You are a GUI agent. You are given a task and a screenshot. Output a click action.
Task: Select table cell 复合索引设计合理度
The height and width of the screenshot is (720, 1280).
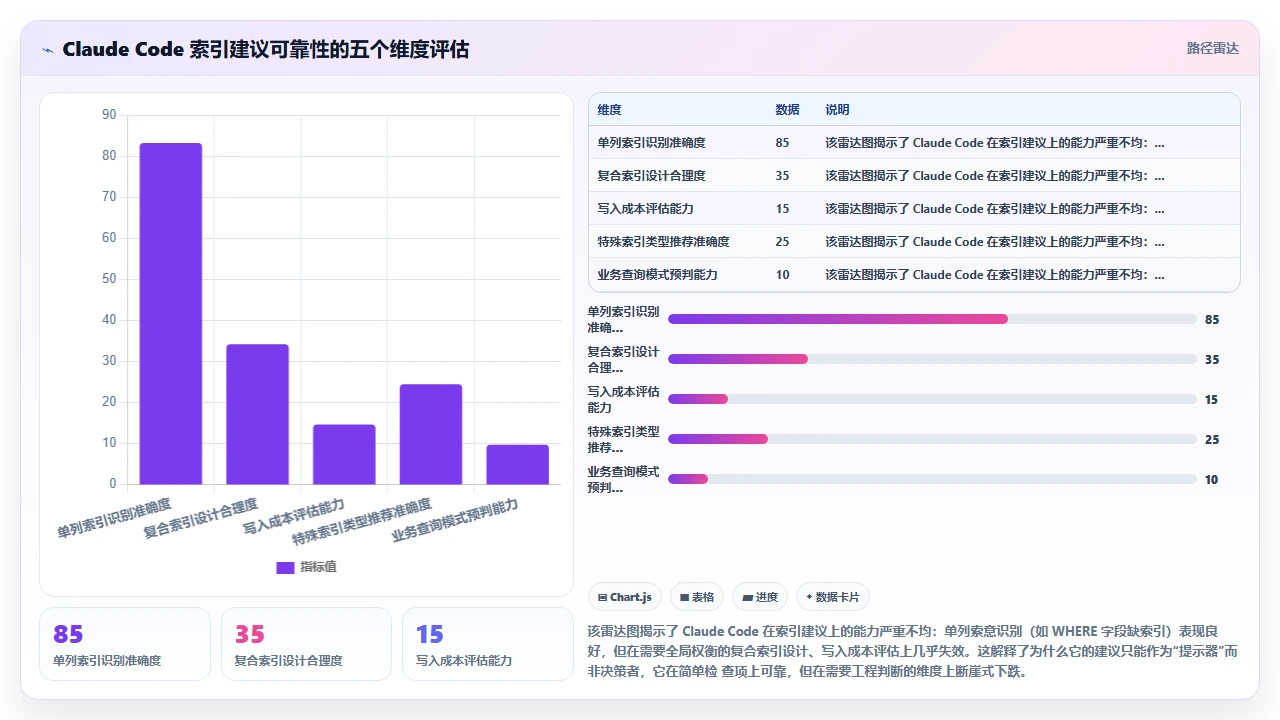click(651, 176)
